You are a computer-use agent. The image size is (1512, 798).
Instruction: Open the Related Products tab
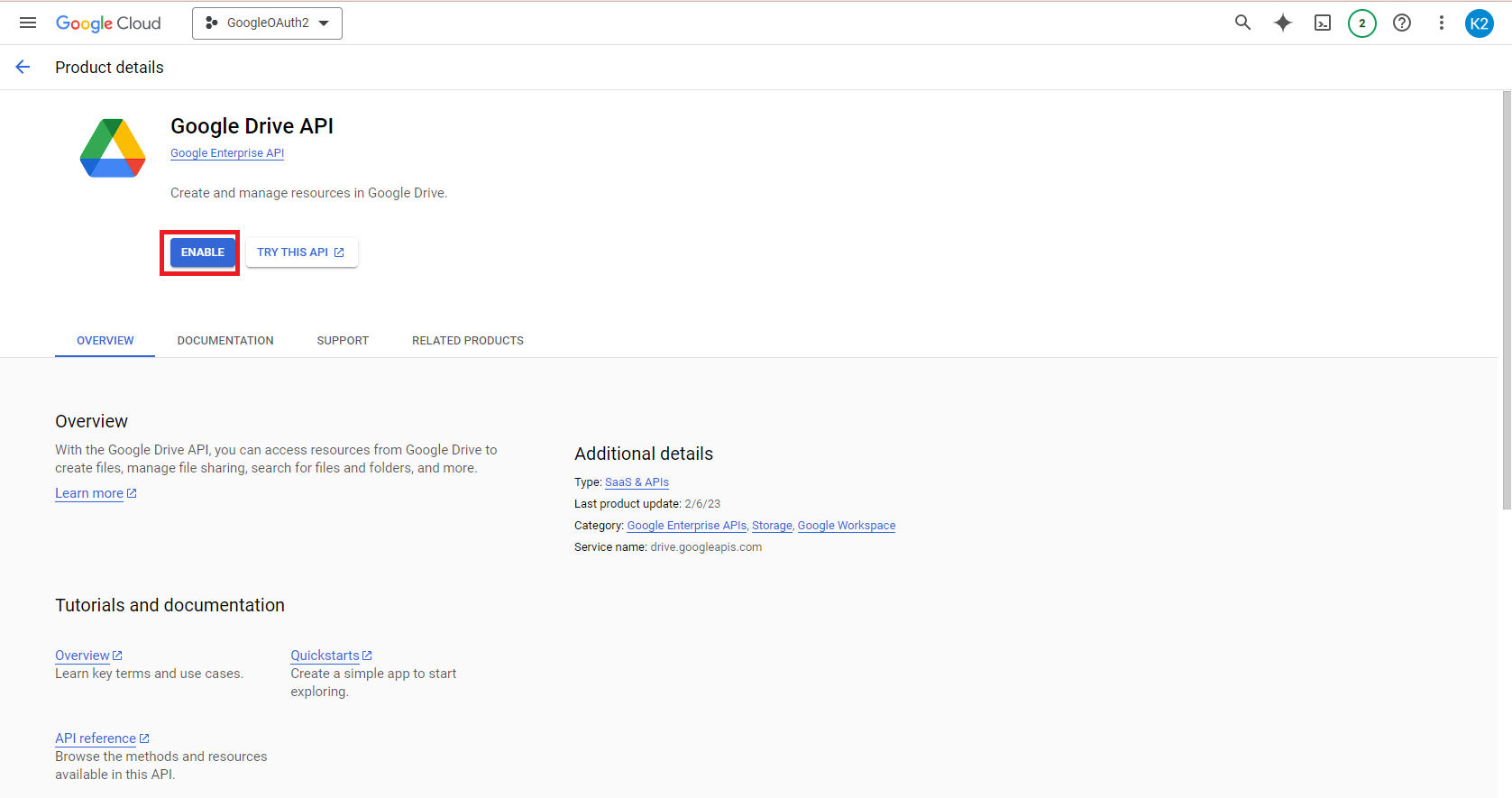coord(467,341)
